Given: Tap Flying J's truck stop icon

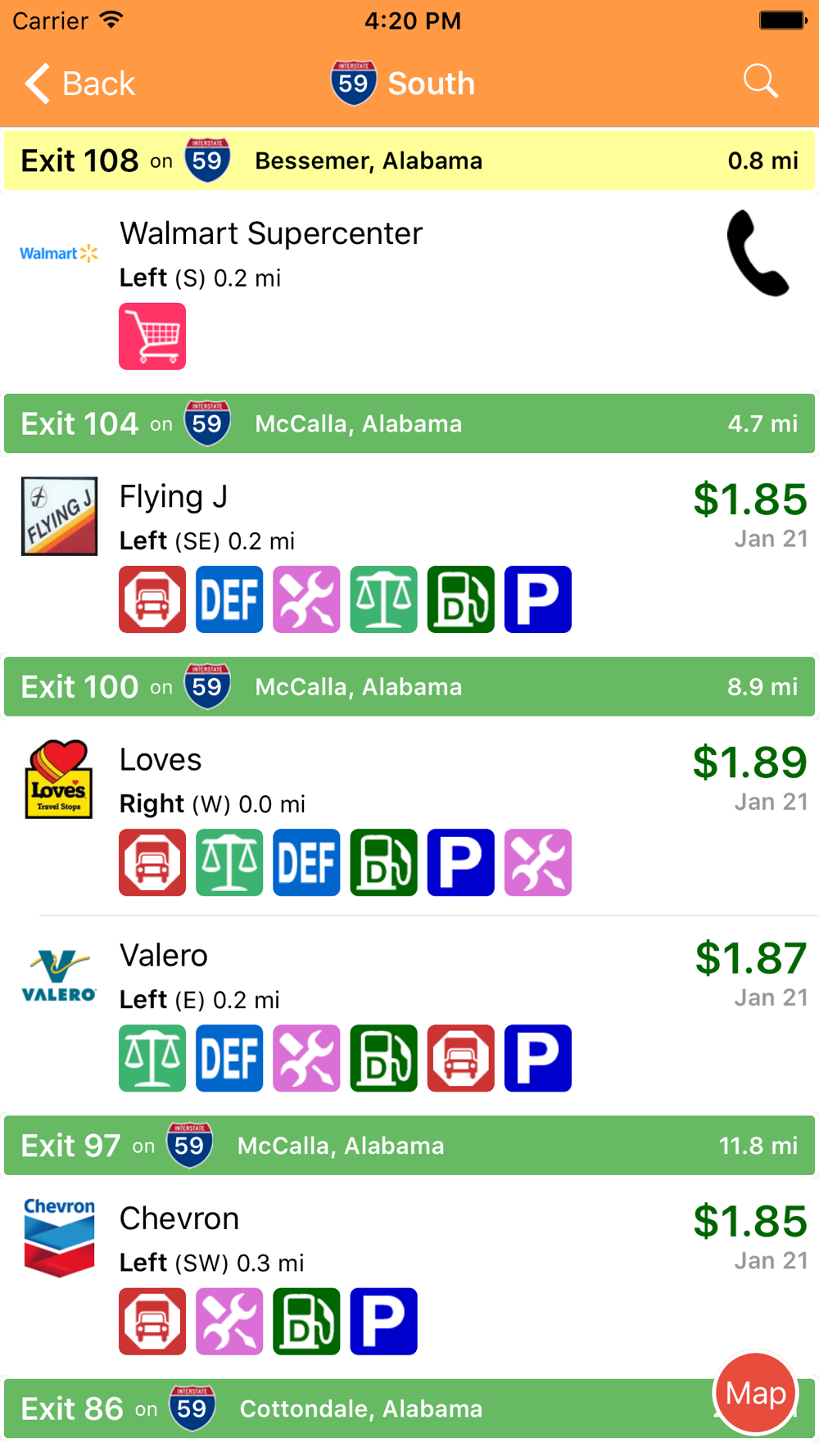Looking at the screenshot, I should (x=152, y=599).
